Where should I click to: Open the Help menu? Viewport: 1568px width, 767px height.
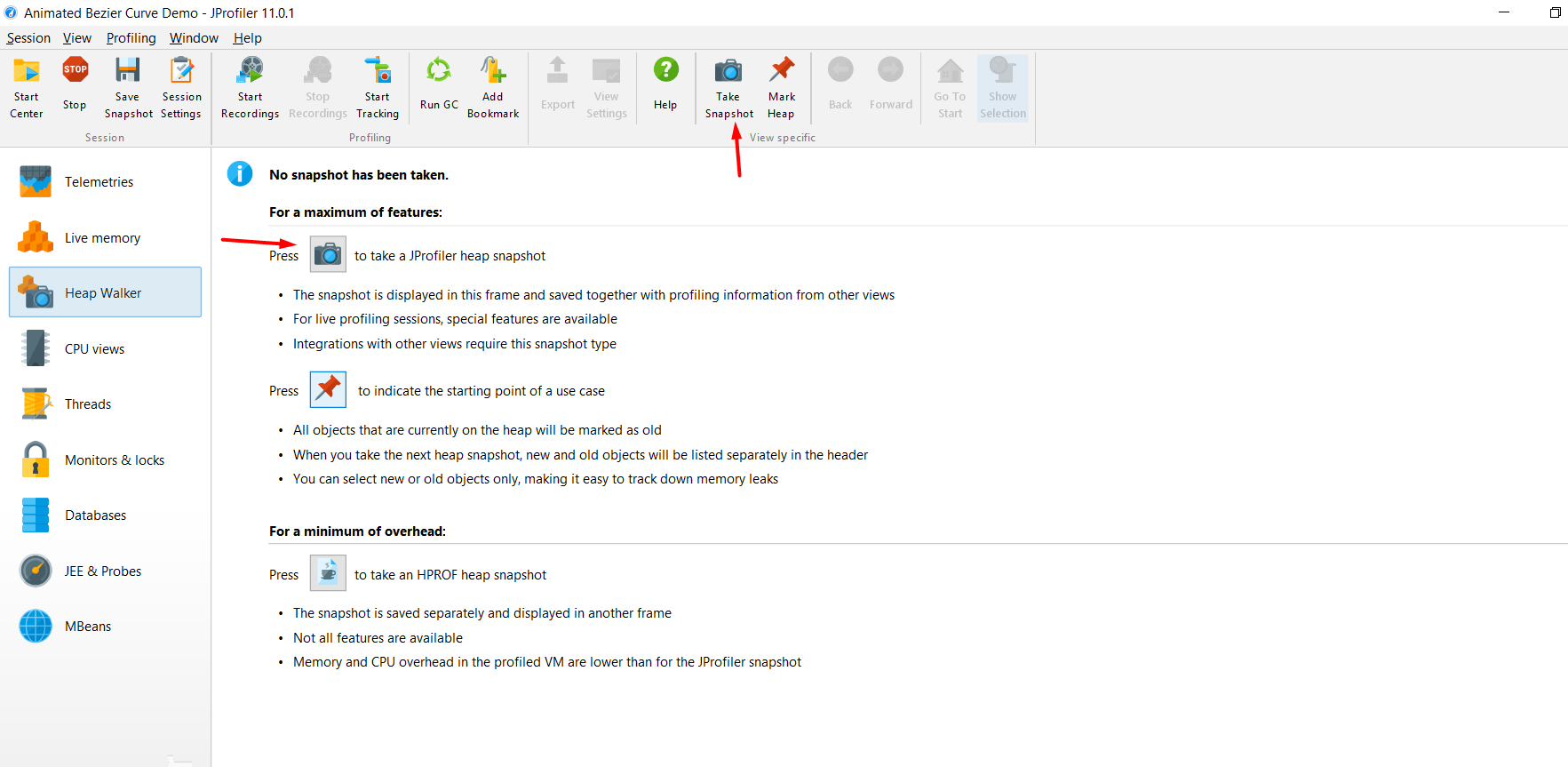click(248, 38)
